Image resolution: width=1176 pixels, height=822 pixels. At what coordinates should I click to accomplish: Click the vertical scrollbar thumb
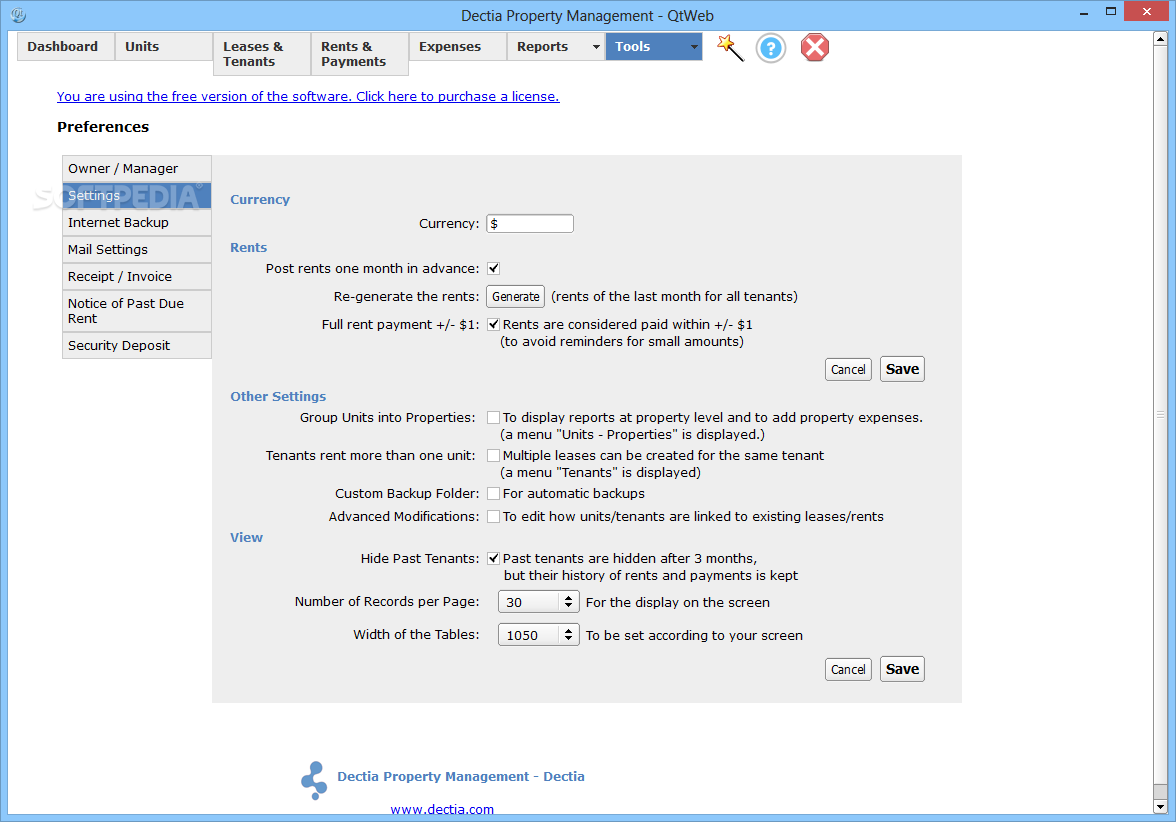(1160, 415)
